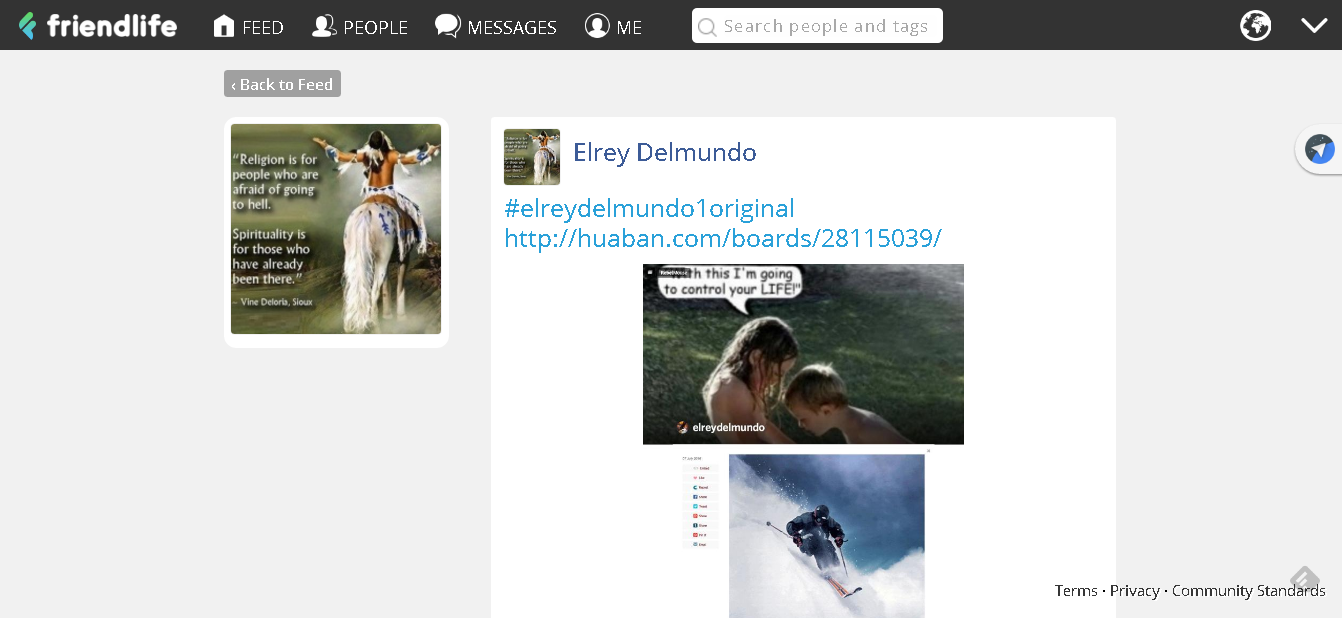Open the skier photo in post
The height and width of the screenshot is (618, 1342).
(x=827, y=536)
